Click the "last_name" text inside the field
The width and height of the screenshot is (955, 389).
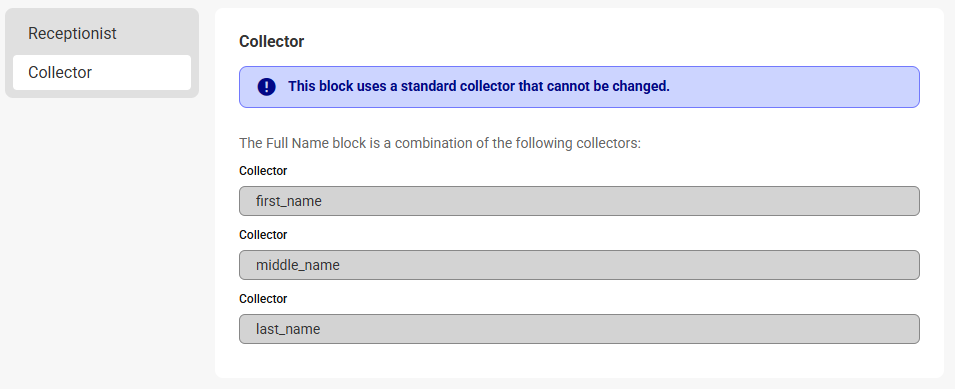(x=288, y=329)
